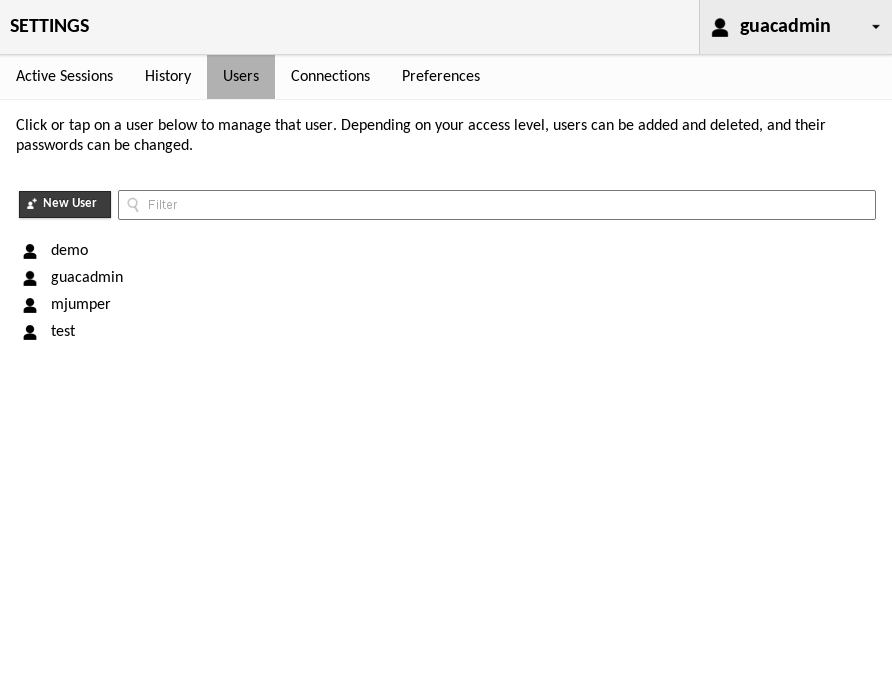Click the user icon beside guacadmin in list

pyautogui.click(x=30, y=278)
